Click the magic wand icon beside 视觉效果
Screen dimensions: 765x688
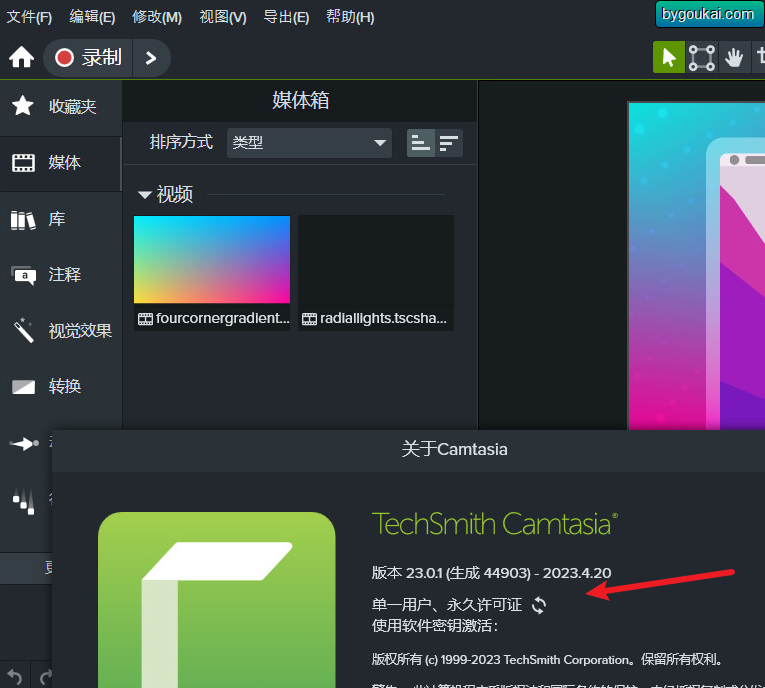[23, 330]
